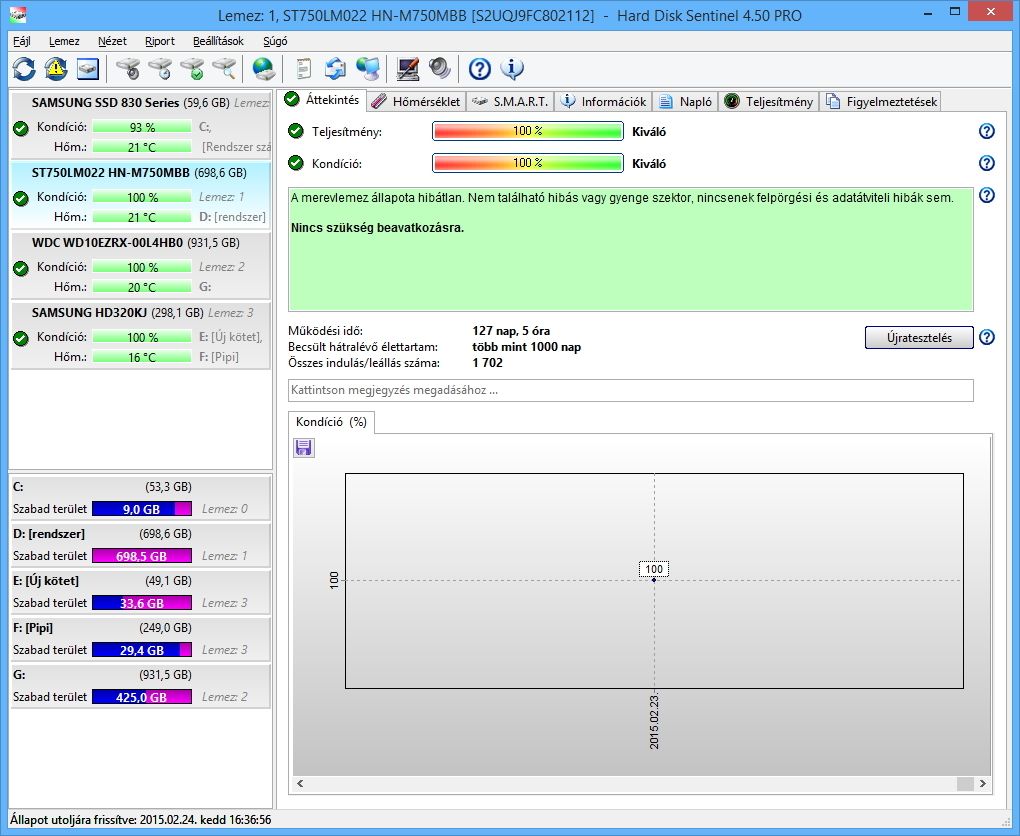Click the status text Állapot utoljára frissítve
The width and height of the screenshot is (1020, 836).
[141, 820]
